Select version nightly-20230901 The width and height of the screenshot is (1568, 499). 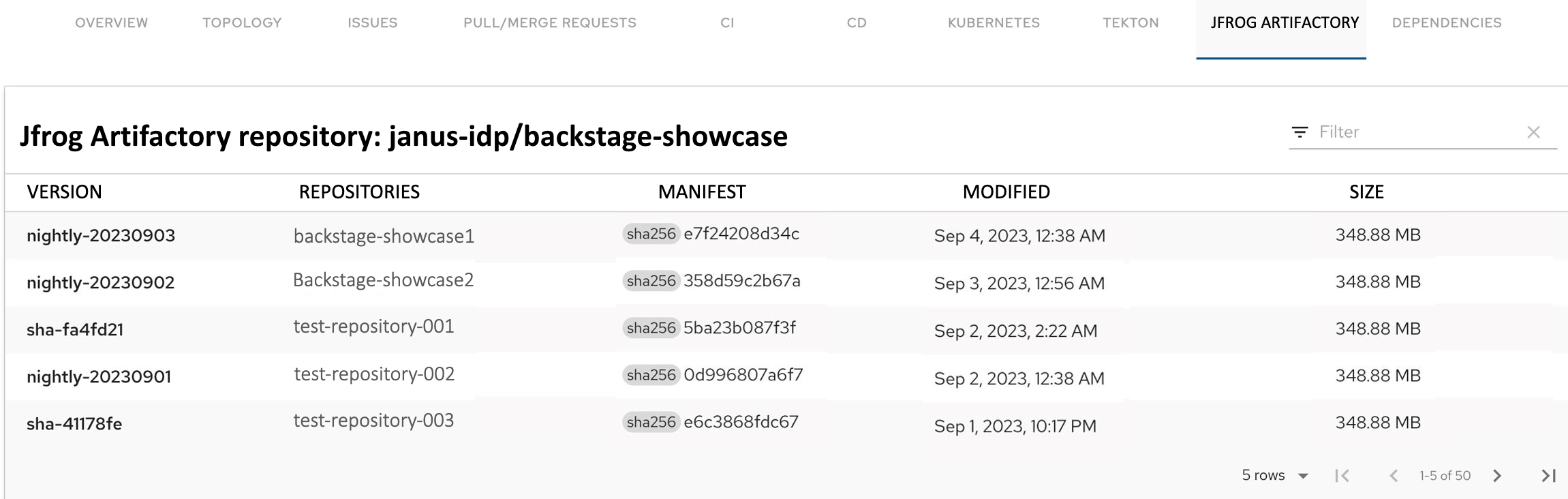coord(99,377)
